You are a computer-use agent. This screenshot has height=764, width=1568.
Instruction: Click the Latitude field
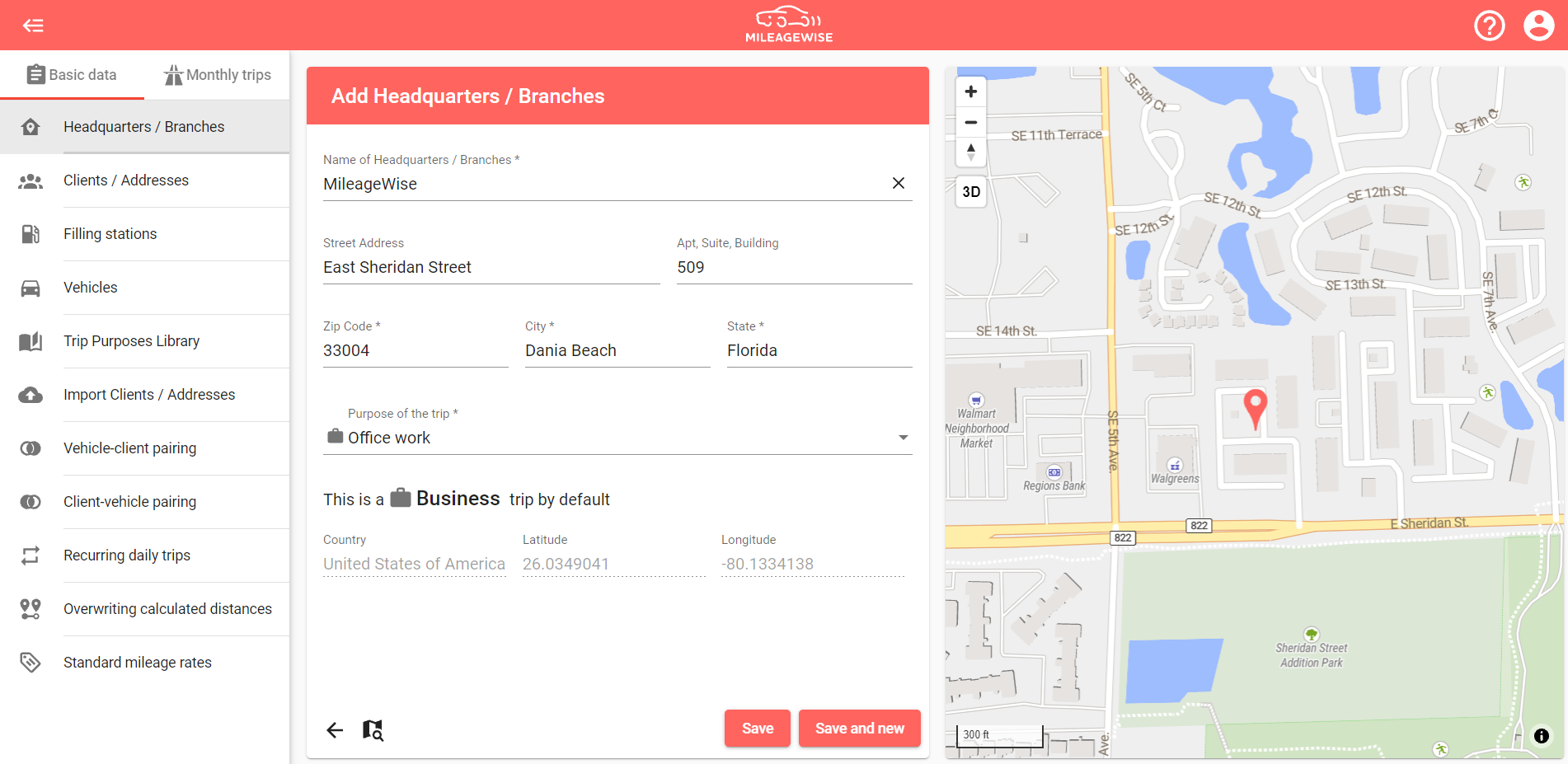tap(613, 564)
